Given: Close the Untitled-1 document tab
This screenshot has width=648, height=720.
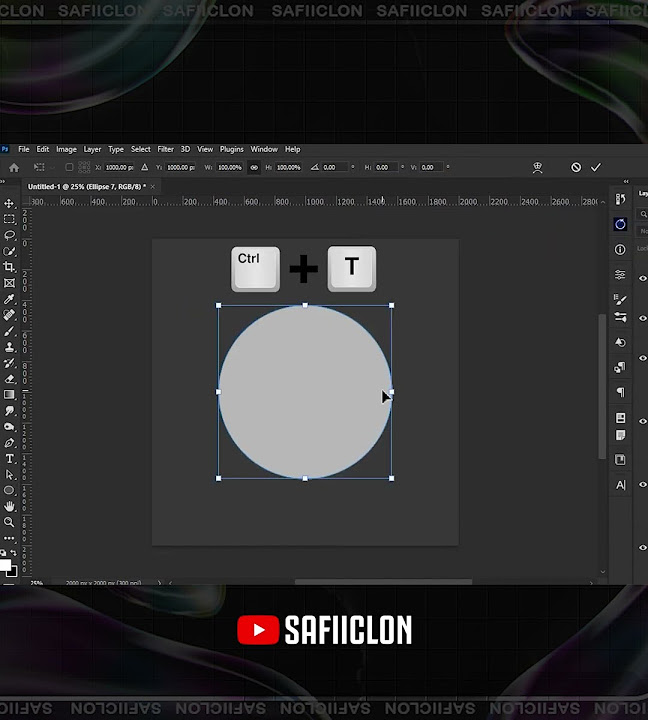Looking at the screenshot, I should coord(153,186).
